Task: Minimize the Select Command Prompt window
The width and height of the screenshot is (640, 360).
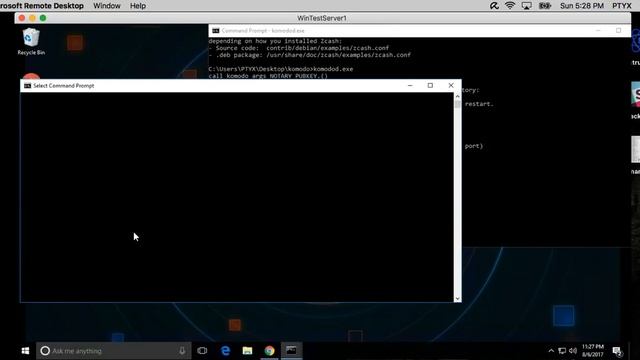Action: coord(410,86)
